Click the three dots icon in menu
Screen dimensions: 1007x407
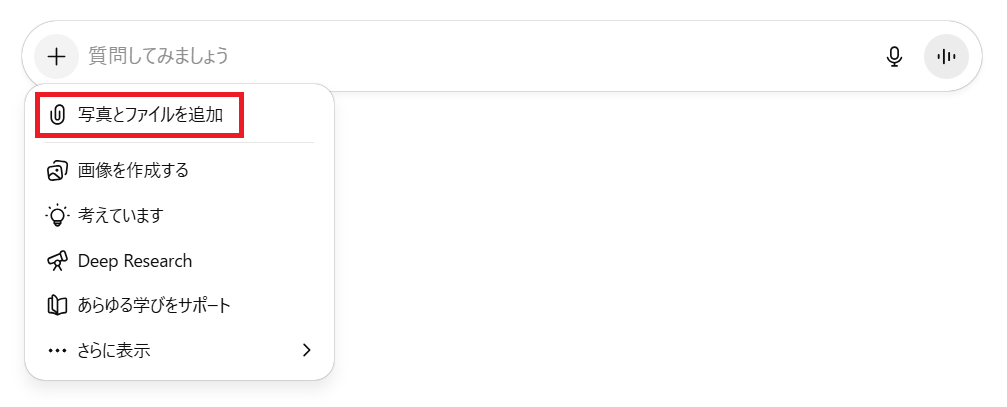57,351
